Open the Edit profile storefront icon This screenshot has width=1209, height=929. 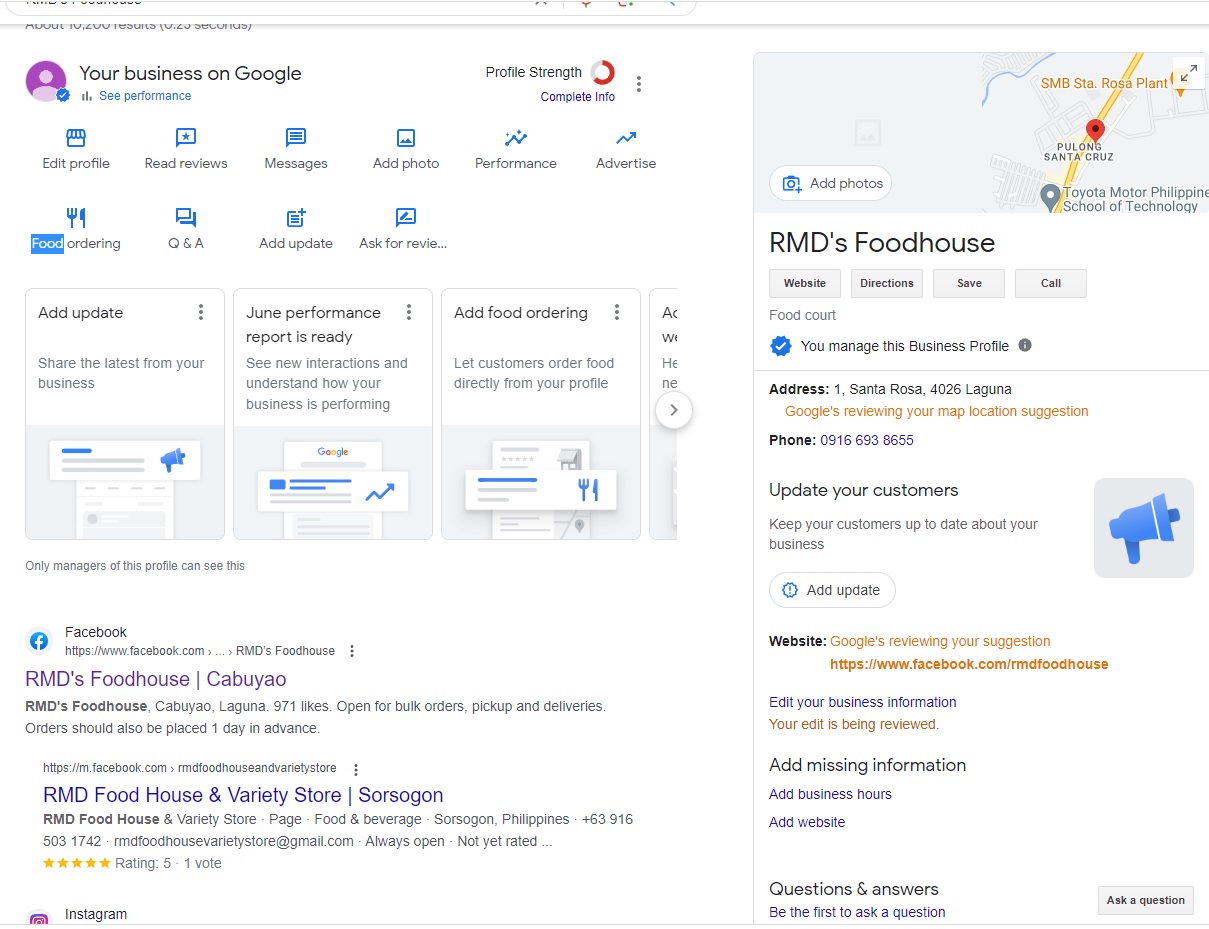[76, 138]
